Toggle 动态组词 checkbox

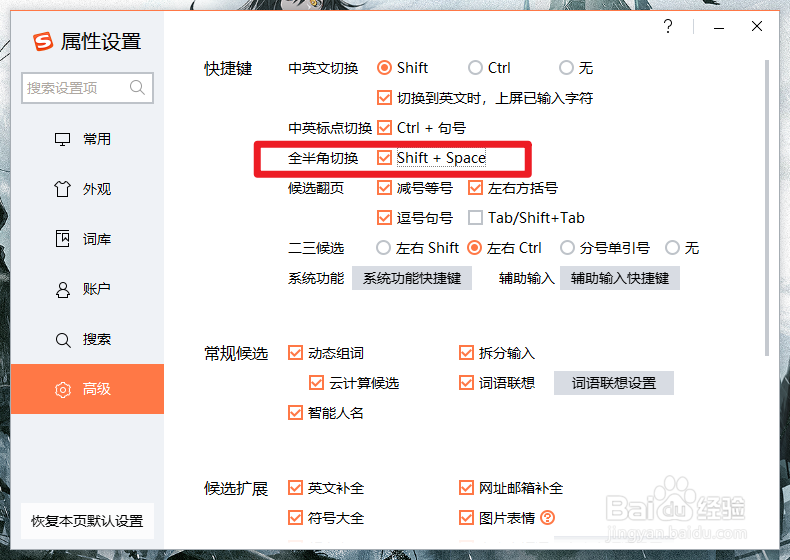coord(295,353)
